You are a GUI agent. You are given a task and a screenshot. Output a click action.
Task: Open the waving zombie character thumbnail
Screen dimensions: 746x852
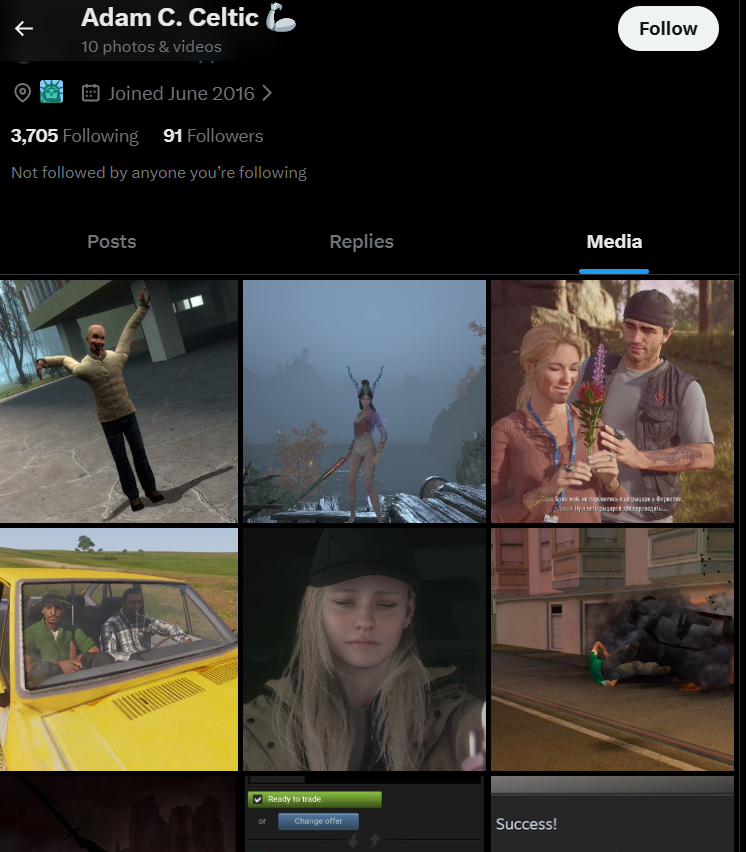click(x=118, y=402)
